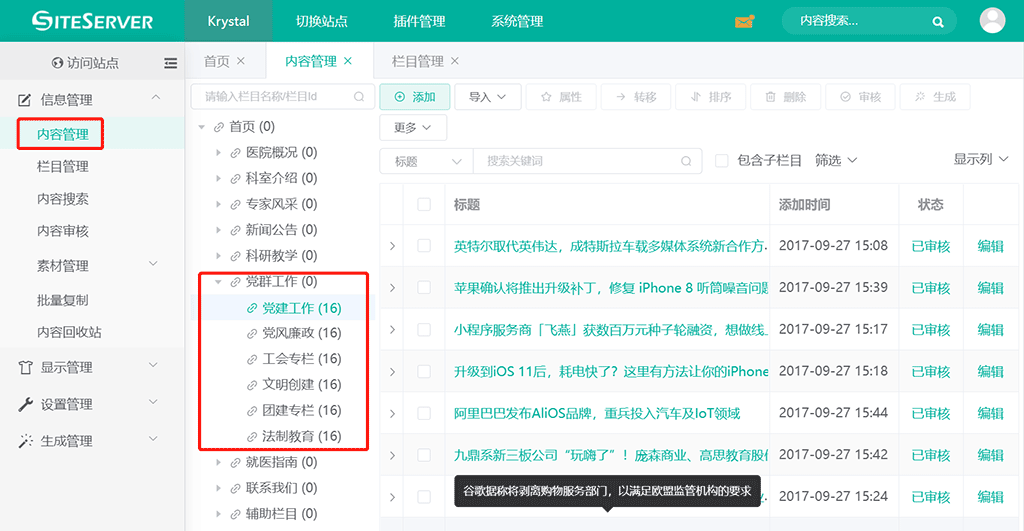
Task: Close the 内容管理 tab with X icon
Action: tap(348, 61)
